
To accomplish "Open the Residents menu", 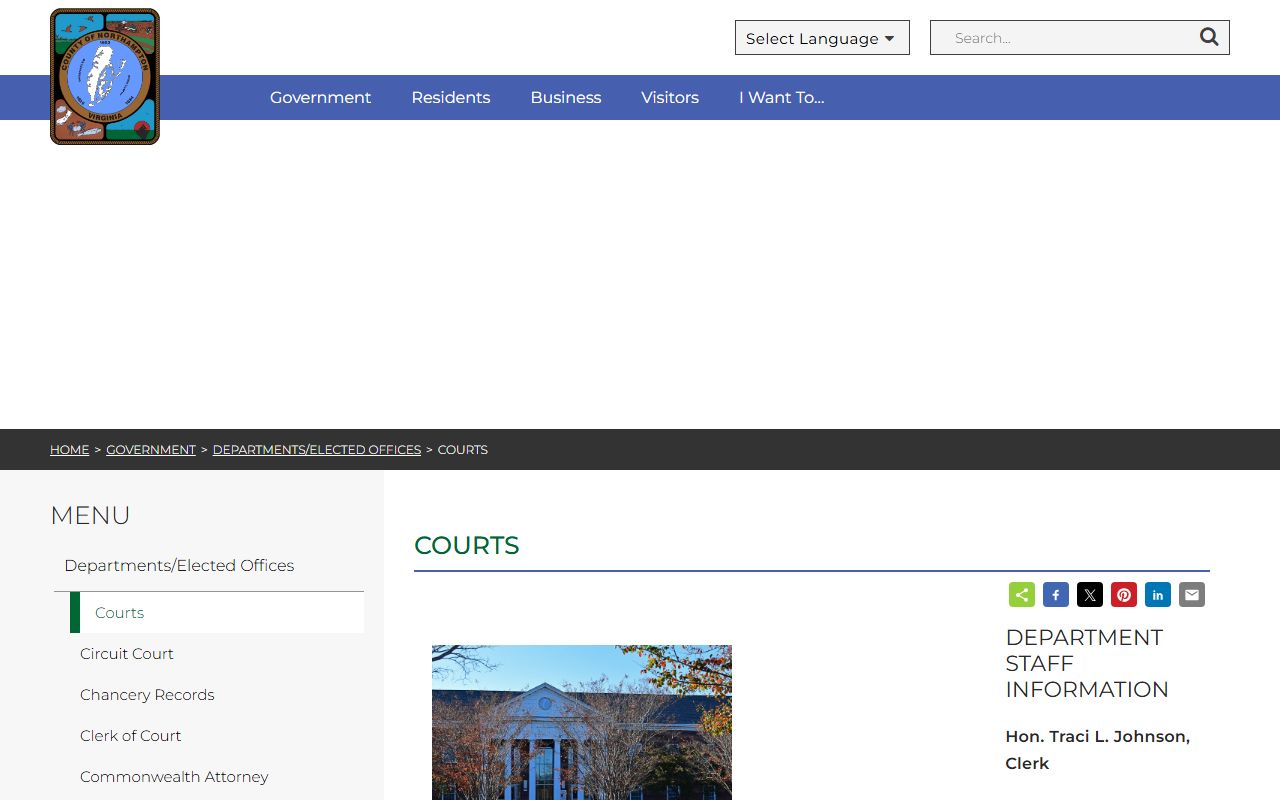I will [x=451, y=97].
